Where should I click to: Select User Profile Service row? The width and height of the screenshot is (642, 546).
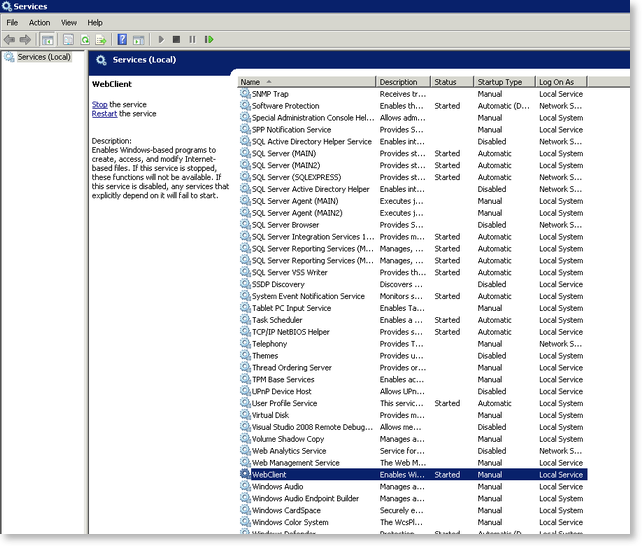click(x=414, y=403)
